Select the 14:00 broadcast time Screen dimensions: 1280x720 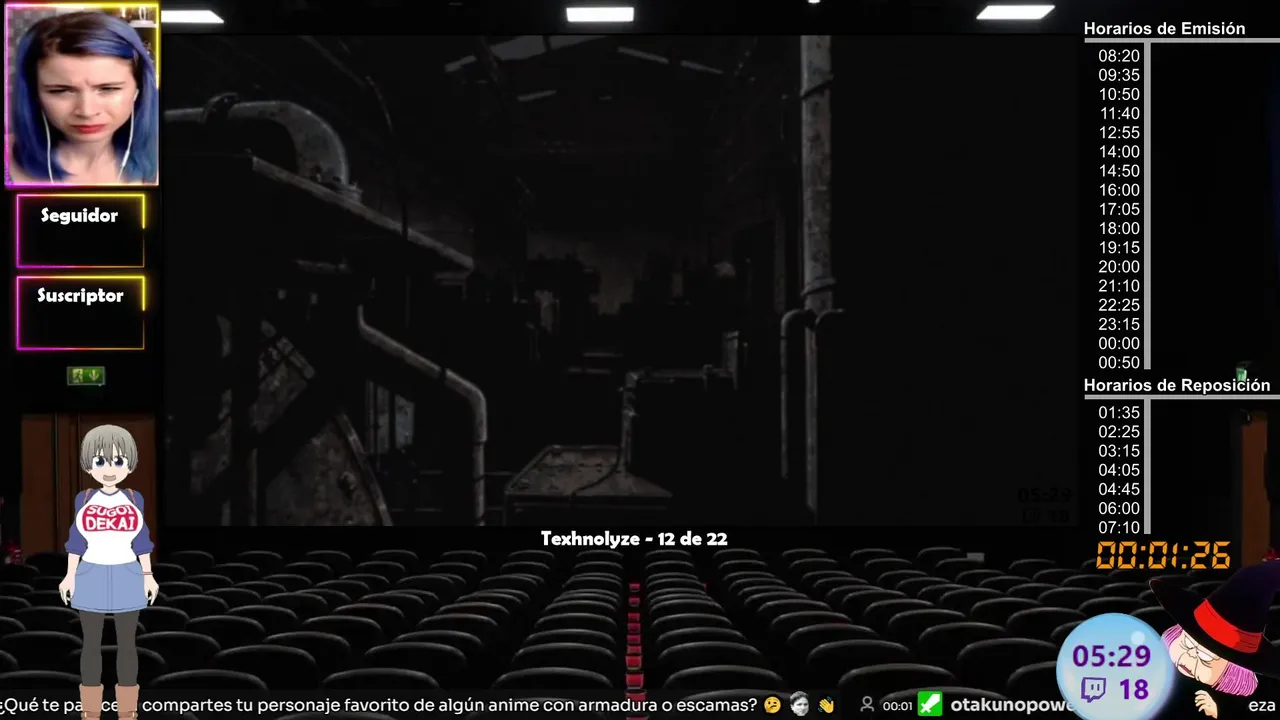1119,152
